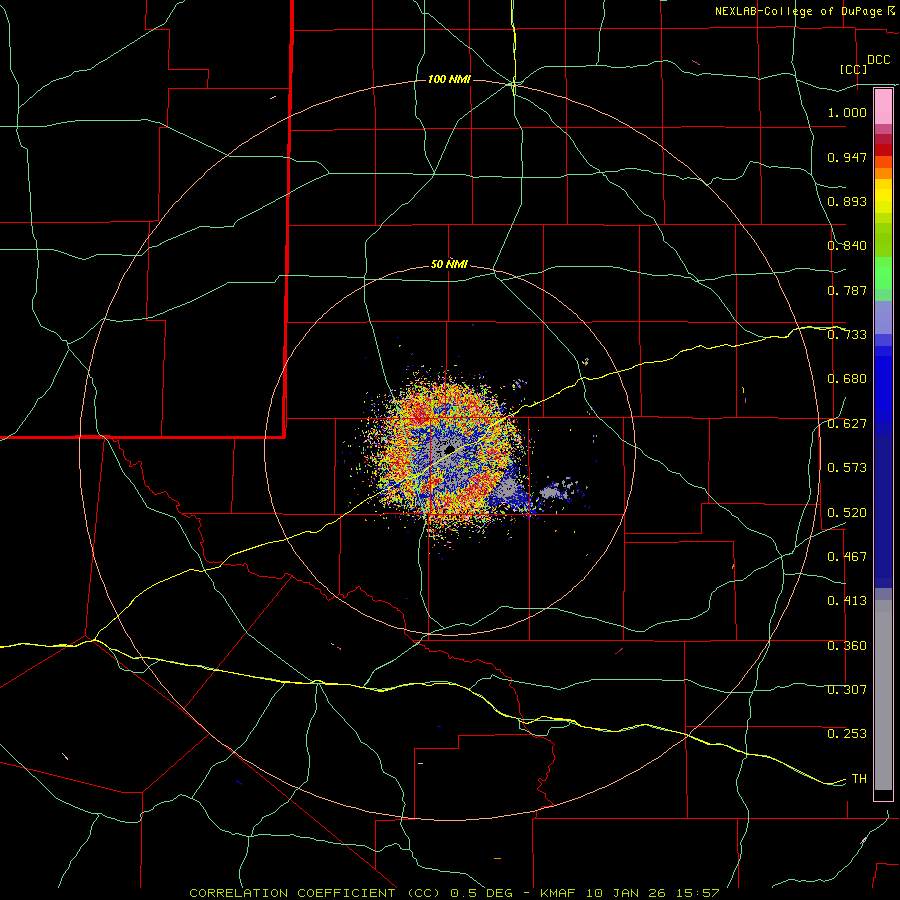900x900 pixels.
Task: Select the 0.680 scale value
Action: pyautogui.click(x=847, y=379)
